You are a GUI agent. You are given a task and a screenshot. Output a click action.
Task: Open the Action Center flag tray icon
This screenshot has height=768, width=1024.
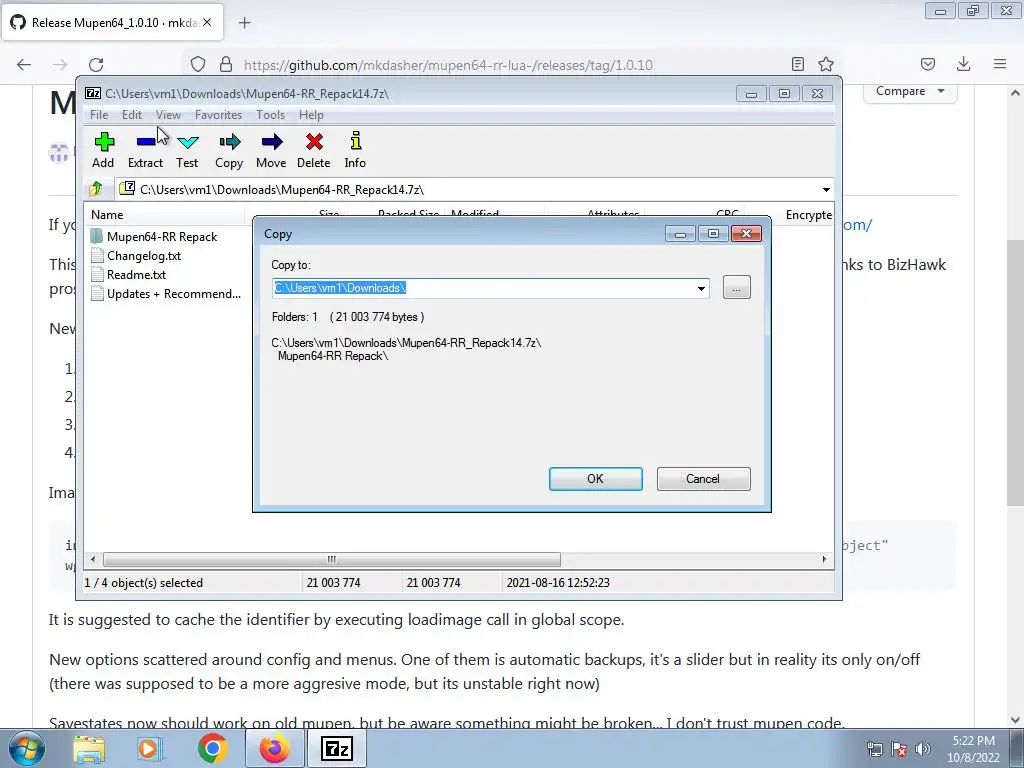coord(899,749)
